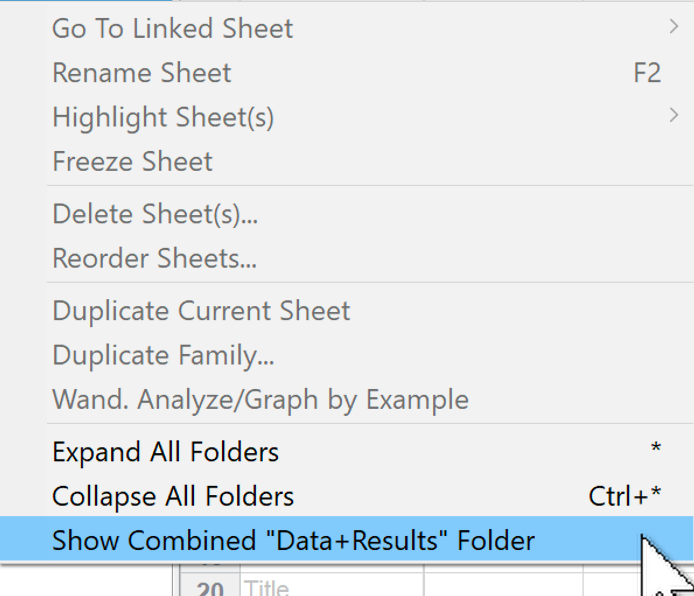The image size is (694, 596).
Task: Choose the Duplicate Family... entry
Action: click(163, 355)
